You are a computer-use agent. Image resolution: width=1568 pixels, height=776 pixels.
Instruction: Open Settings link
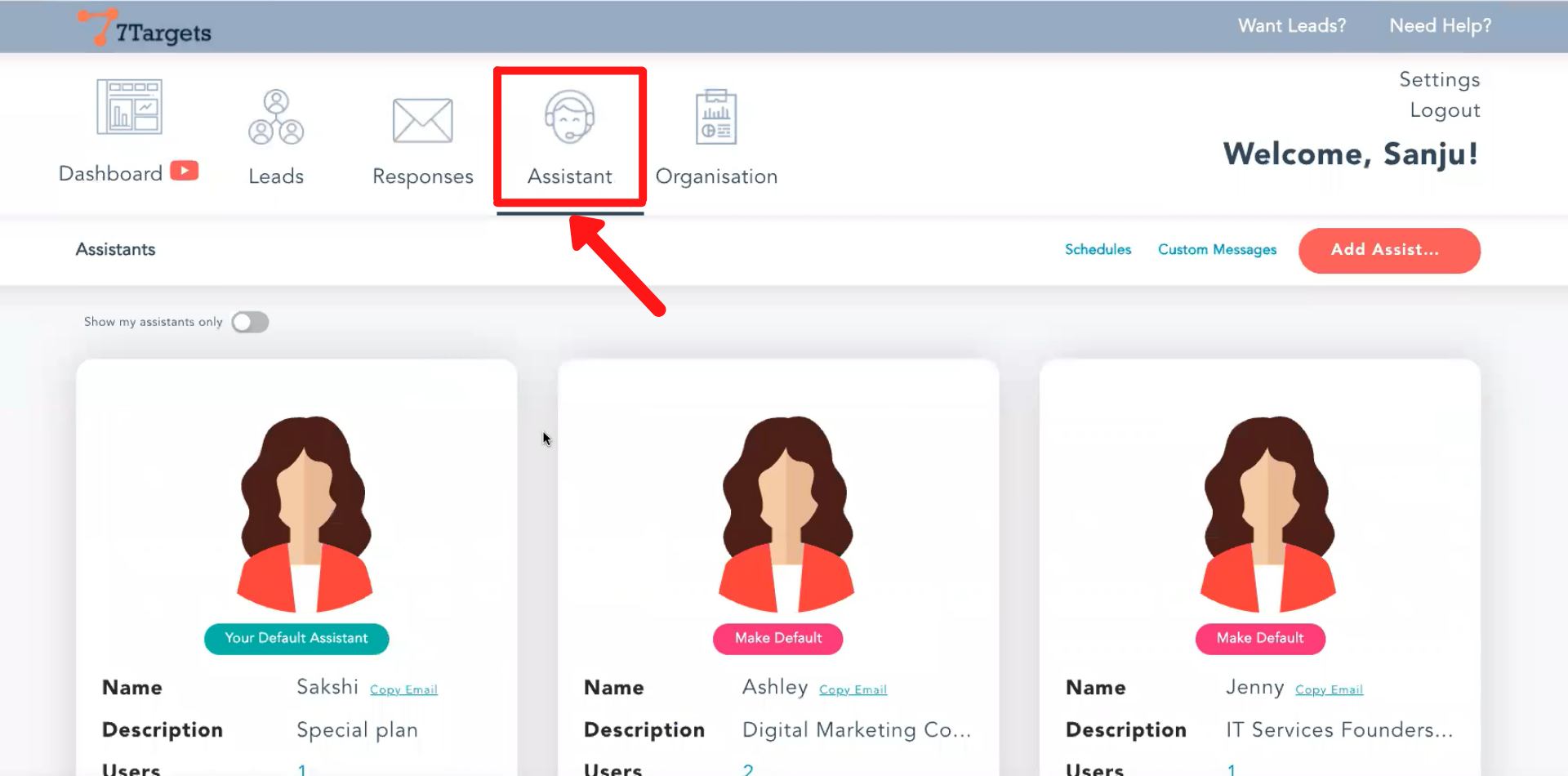[1439, 79]
